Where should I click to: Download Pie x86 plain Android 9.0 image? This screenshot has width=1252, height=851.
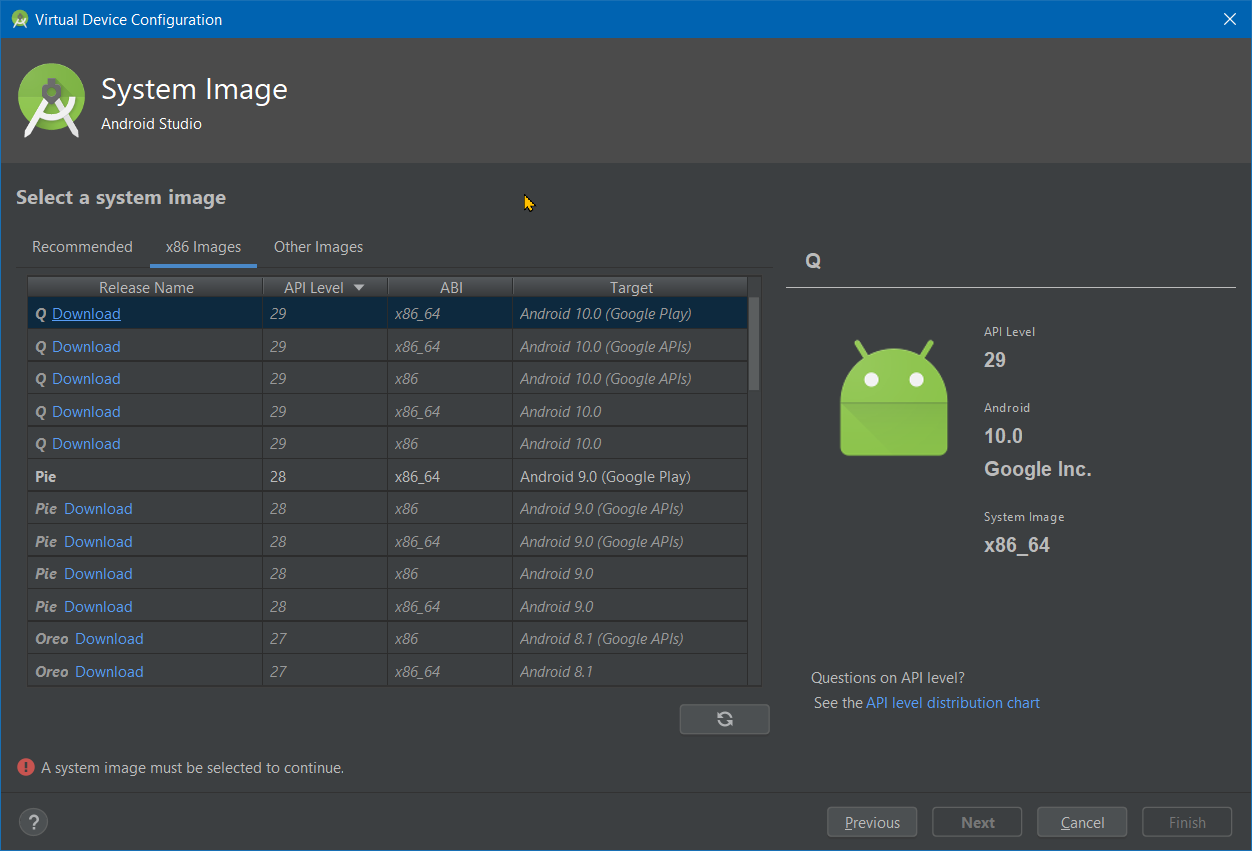[98, 574]
